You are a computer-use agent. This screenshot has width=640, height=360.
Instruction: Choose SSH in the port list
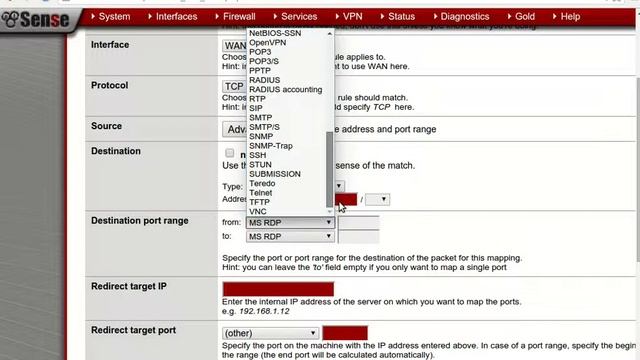[258, 155]
